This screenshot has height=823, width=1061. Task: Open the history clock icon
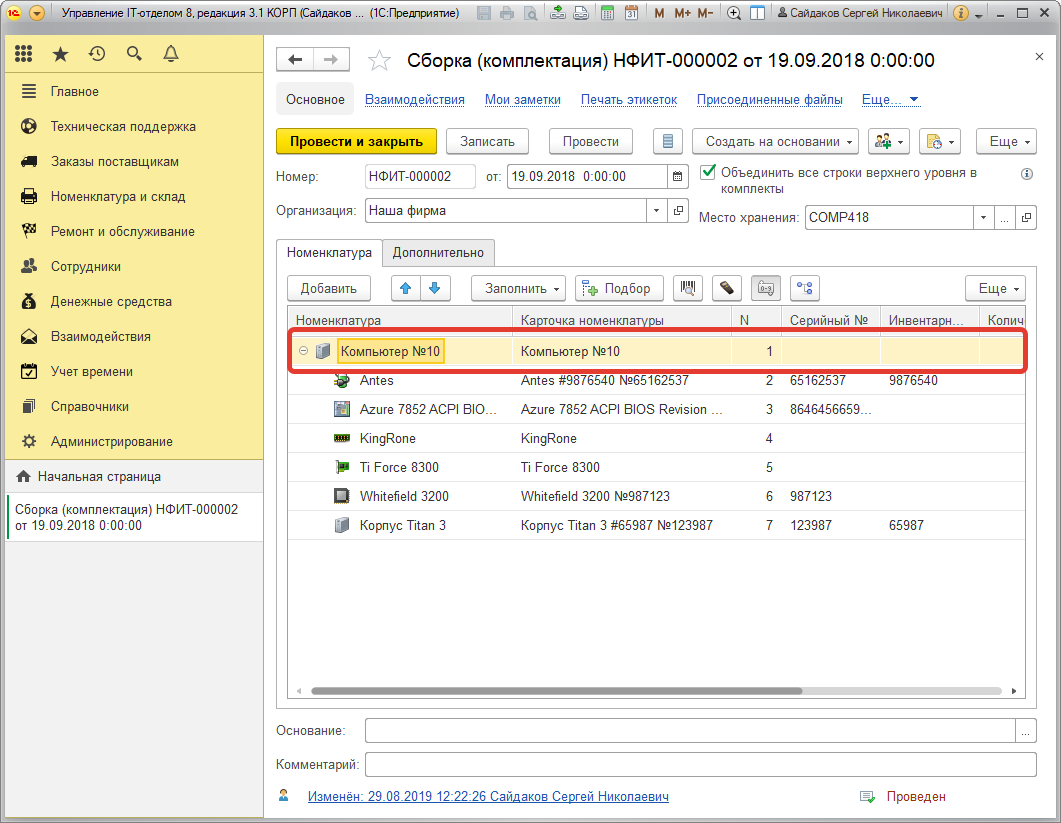pos(97,54)
